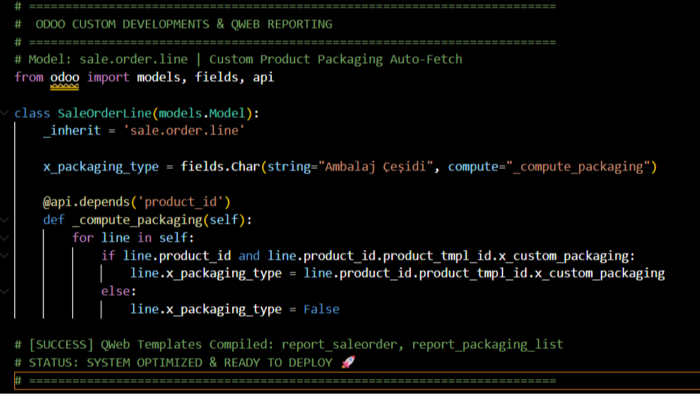Collapse the else block fold chevron
Screen dimensions: 700x394
tap(4, 291)
